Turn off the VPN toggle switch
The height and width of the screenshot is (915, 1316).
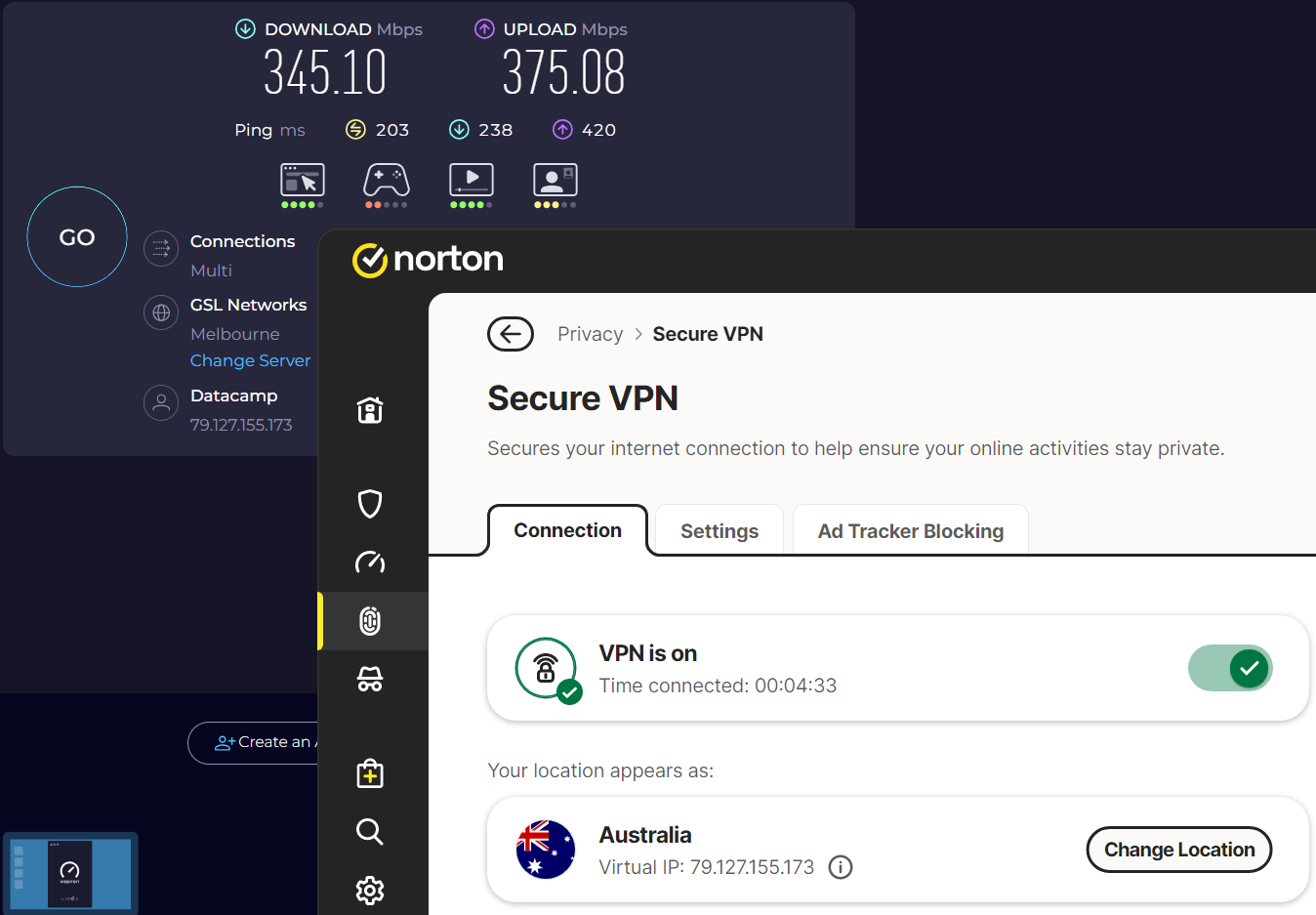pos(1230,669)
